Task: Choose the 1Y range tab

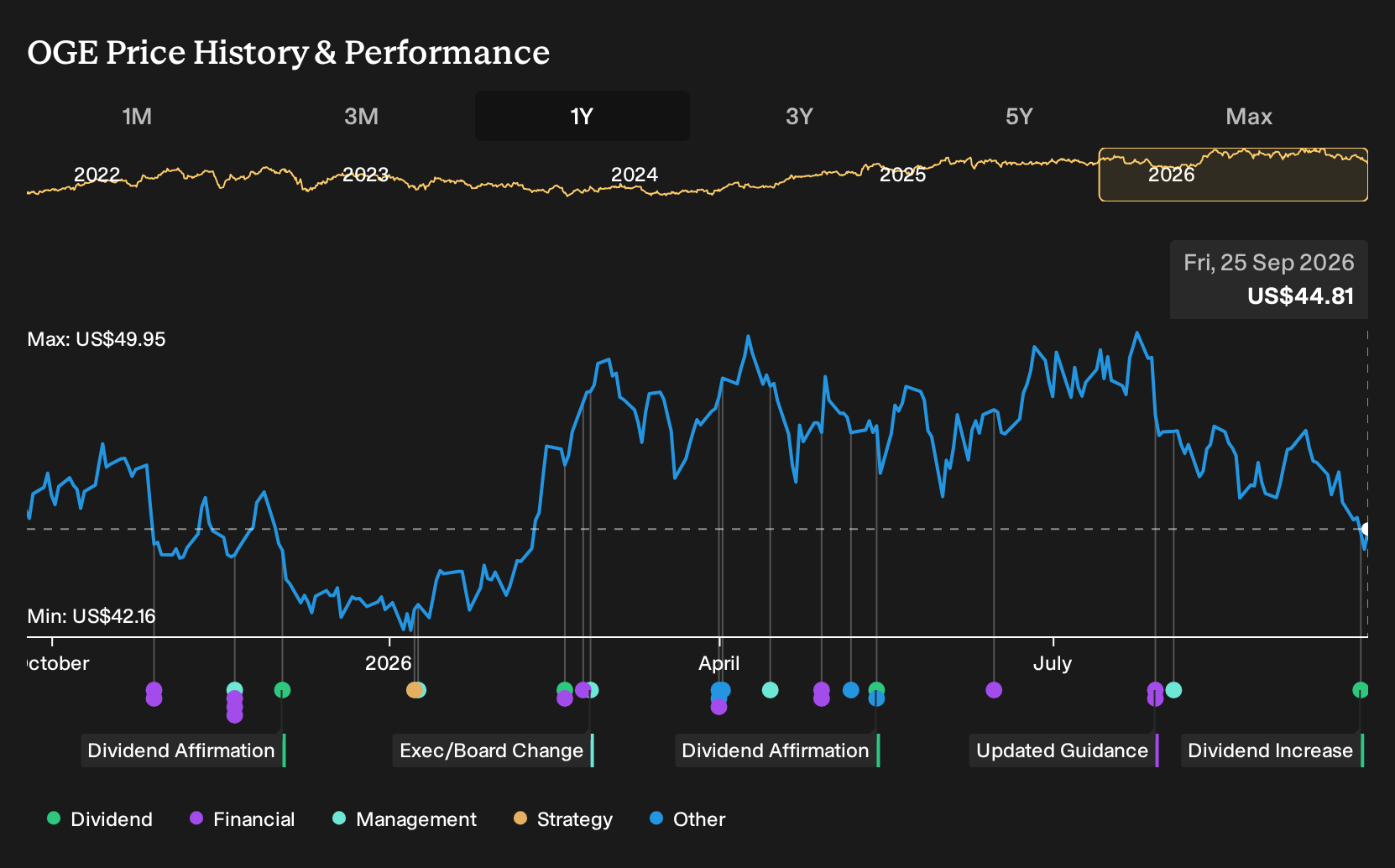Action: click(583, 116)
